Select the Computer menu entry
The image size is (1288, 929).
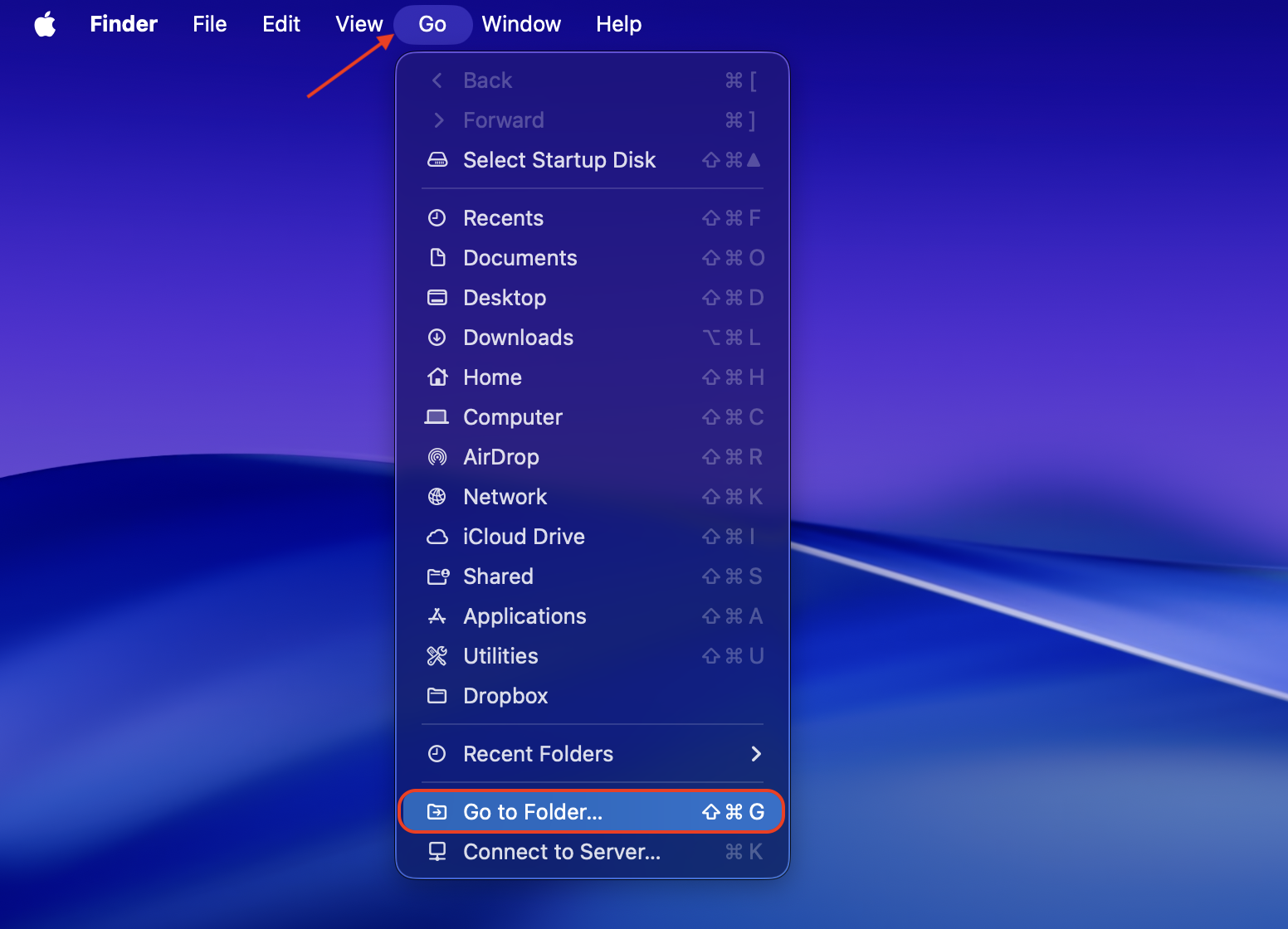click(593, 417)
